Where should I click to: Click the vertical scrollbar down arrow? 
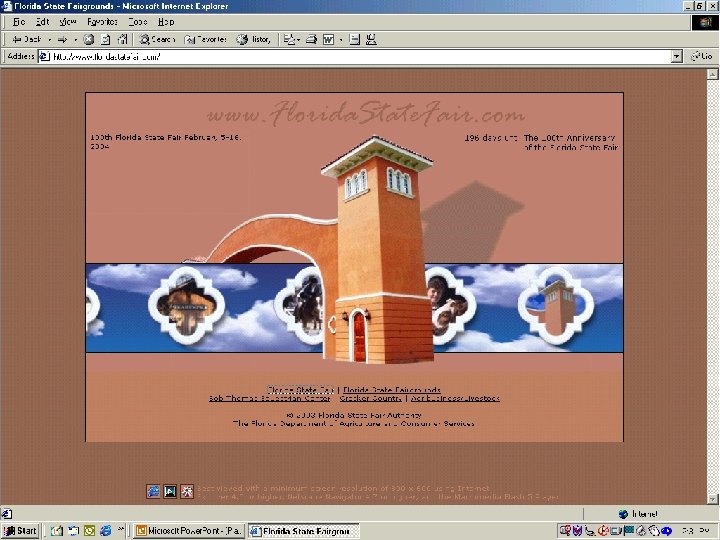click(712, 499)
